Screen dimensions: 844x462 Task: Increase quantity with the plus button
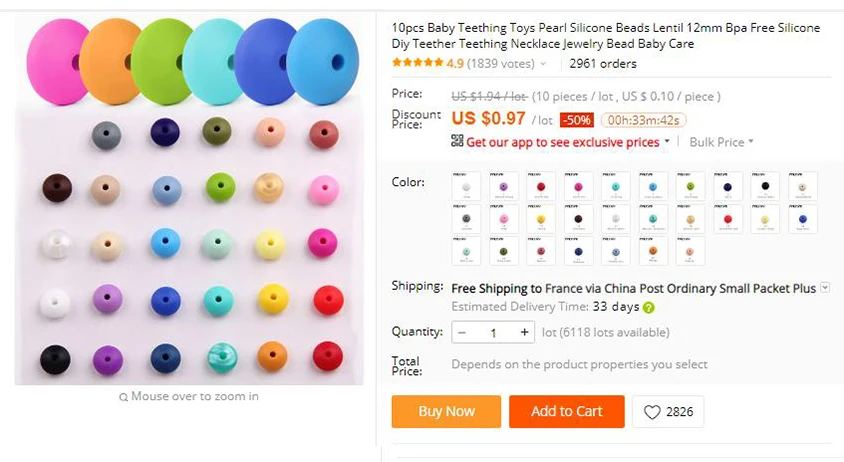(524, 332)
